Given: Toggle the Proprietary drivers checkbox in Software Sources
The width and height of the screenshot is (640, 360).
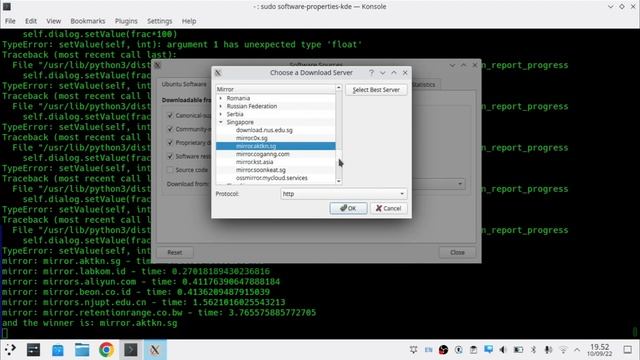Looking at the screenshot, I should (170, 142).
